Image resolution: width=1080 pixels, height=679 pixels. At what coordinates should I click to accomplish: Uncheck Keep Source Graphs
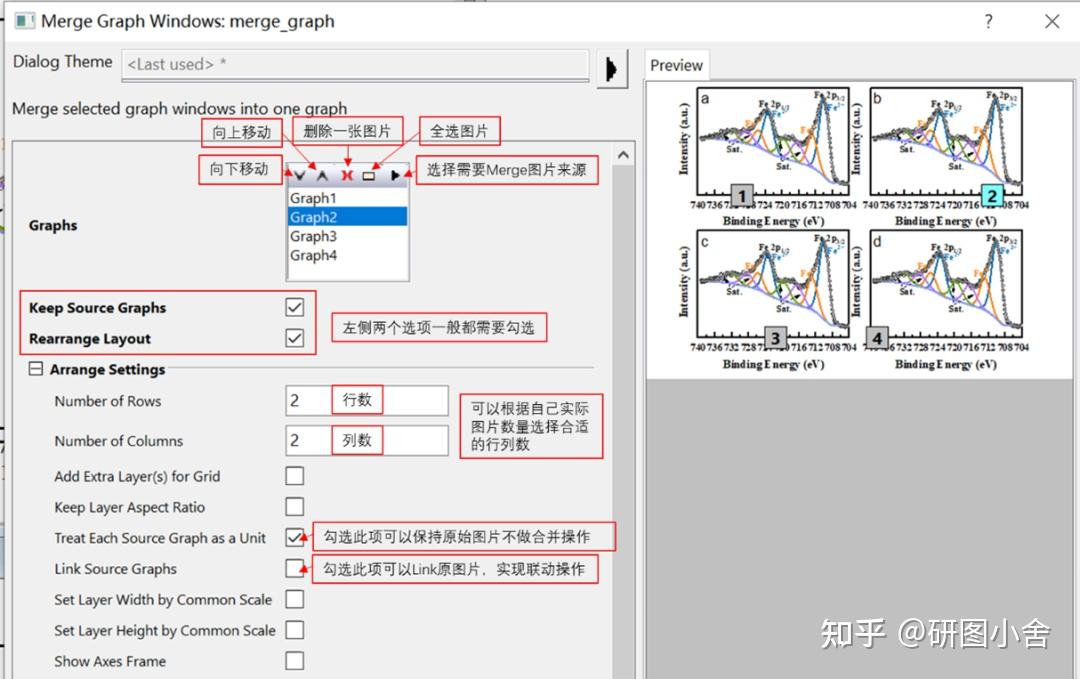[x=294, y=307]
